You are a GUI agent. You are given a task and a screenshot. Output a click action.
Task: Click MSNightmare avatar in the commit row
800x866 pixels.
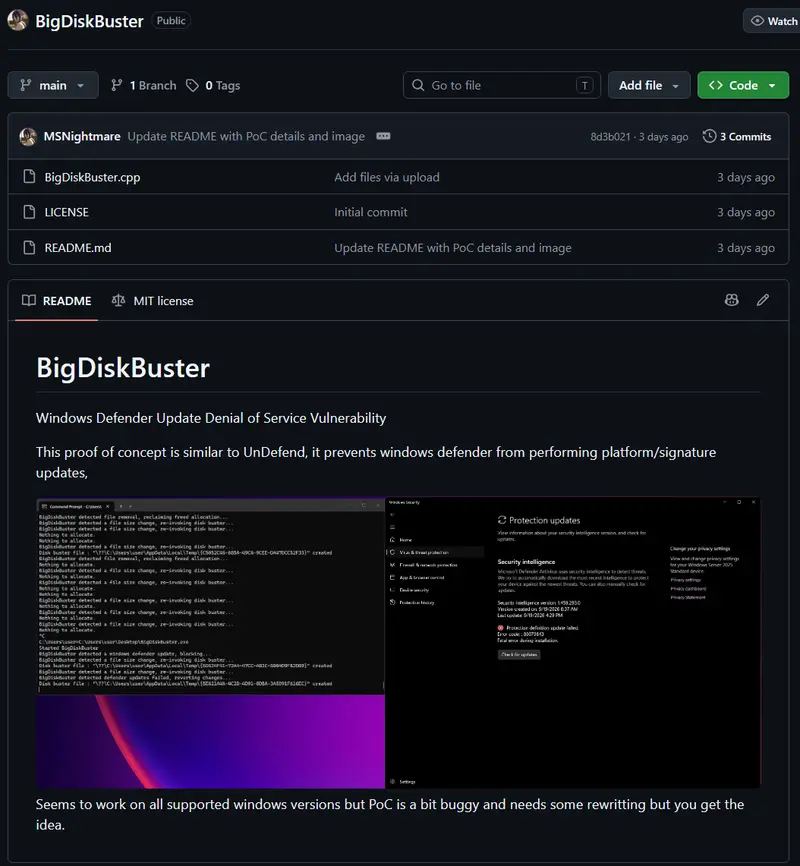28,136
